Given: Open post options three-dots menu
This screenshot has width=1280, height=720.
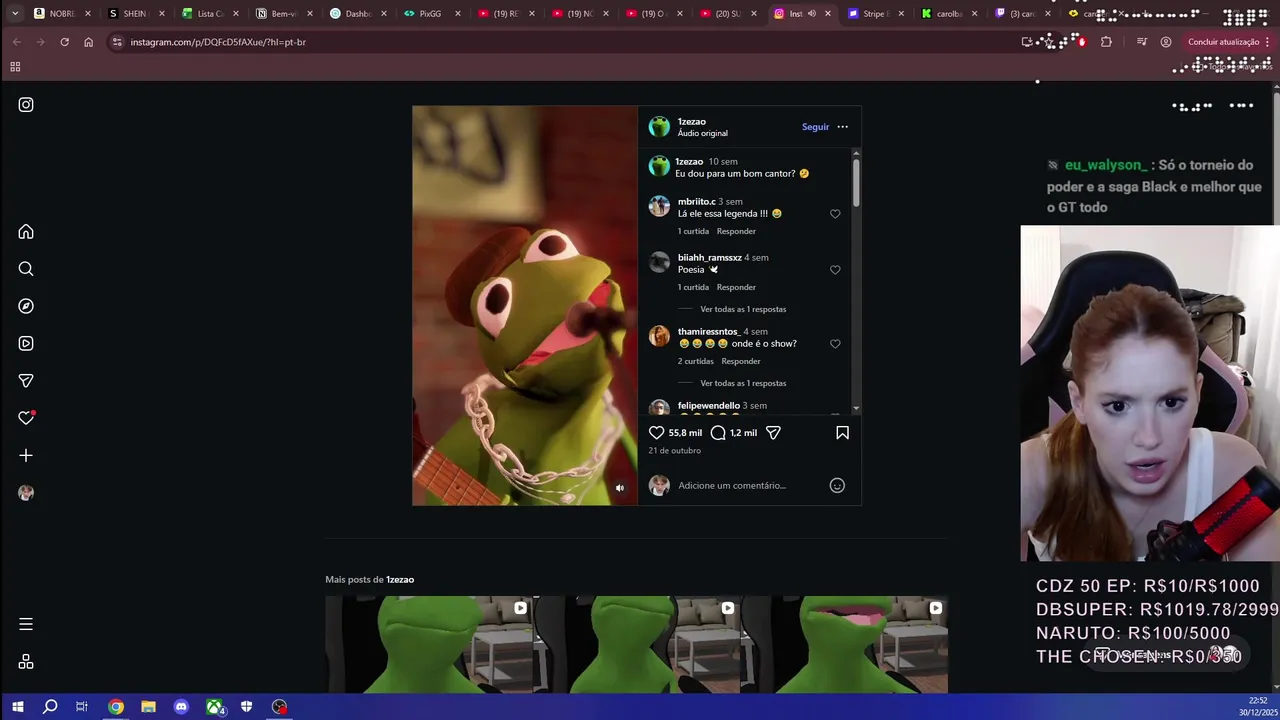Looking at the screenshot, I should pos(842,127).
